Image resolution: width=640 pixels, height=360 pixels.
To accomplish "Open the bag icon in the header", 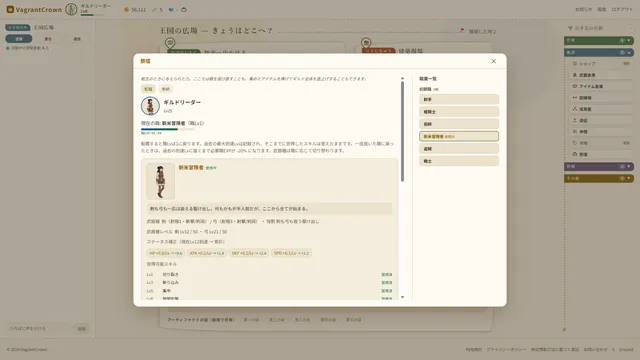I will pos(184,9).
